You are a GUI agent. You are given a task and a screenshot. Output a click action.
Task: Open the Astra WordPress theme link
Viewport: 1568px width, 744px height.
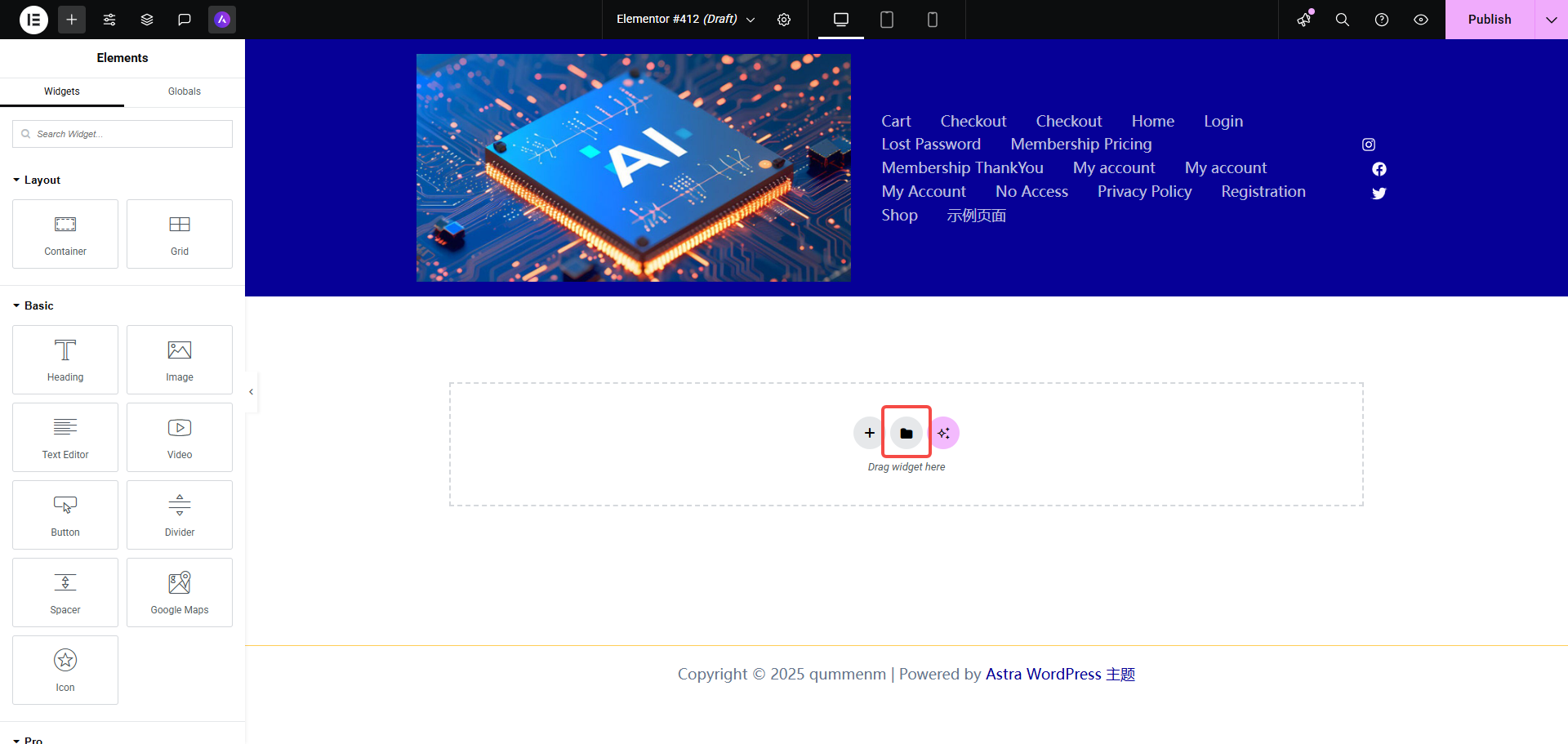tap(1060, 674)
